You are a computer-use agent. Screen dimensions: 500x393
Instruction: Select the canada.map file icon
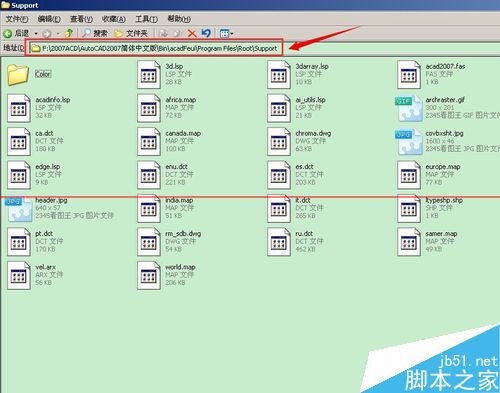coord(149,141)
